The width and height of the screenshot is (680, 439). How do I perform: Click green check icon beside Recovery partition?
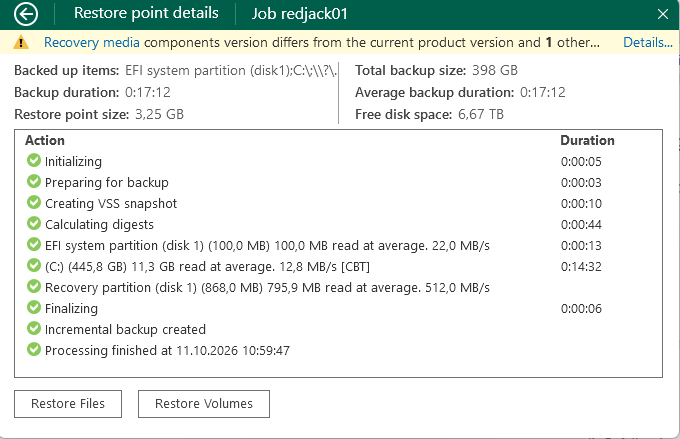pyautogui.click(x=34, y=286)
